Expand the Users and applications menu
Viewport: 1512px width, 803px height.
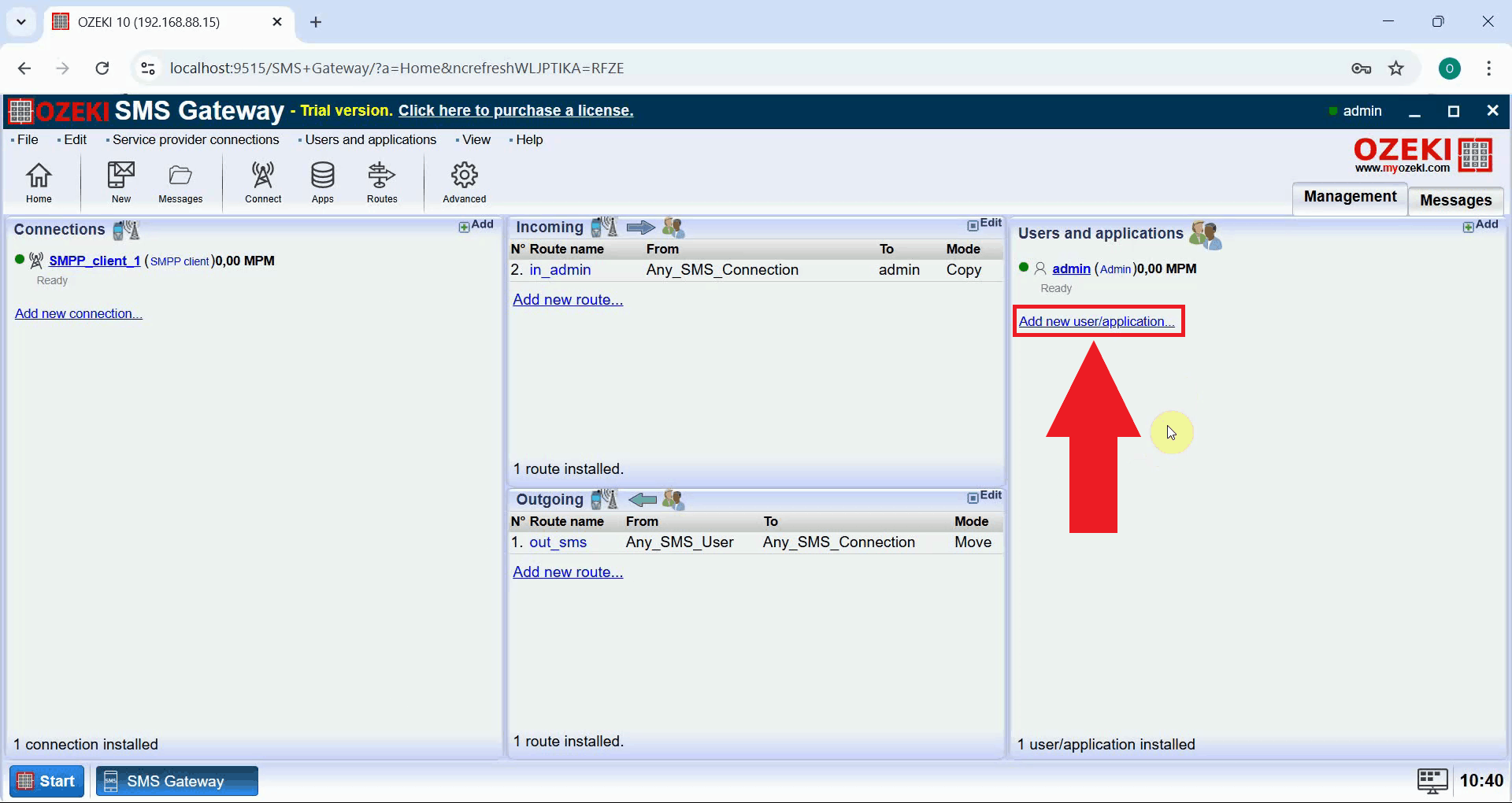point(370,139)
